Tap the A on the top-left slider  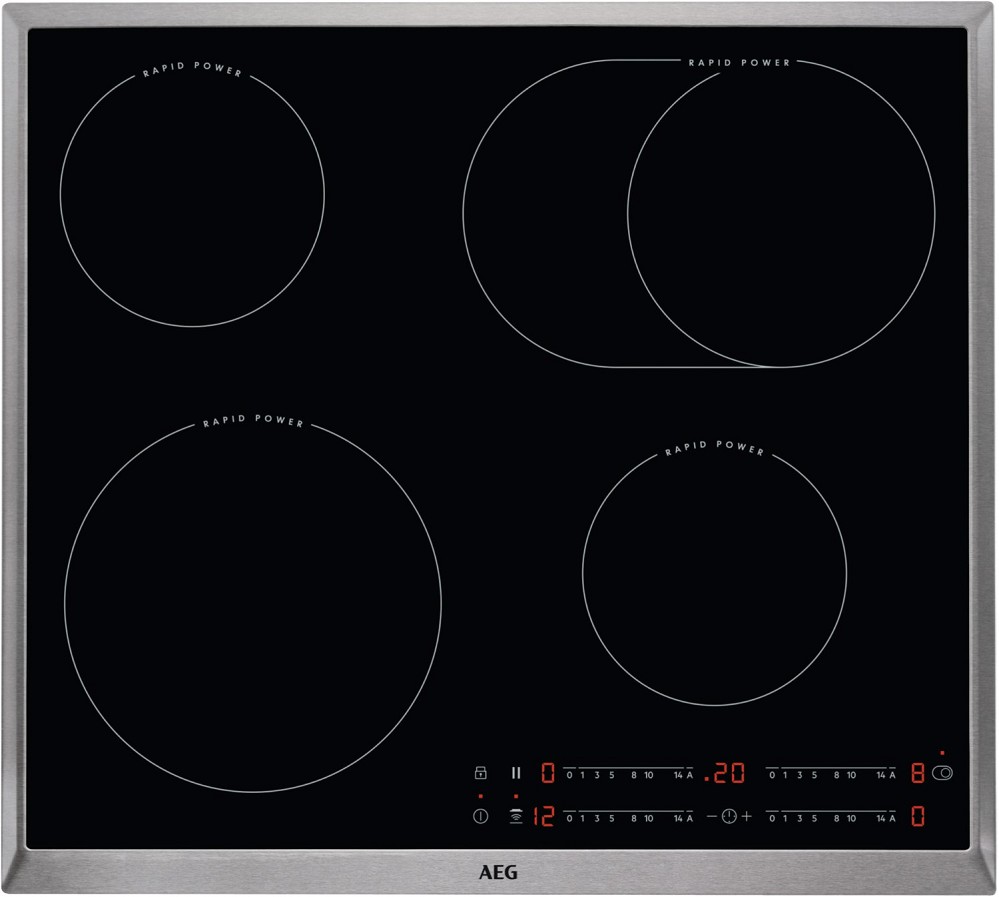(x=689, y=774)
